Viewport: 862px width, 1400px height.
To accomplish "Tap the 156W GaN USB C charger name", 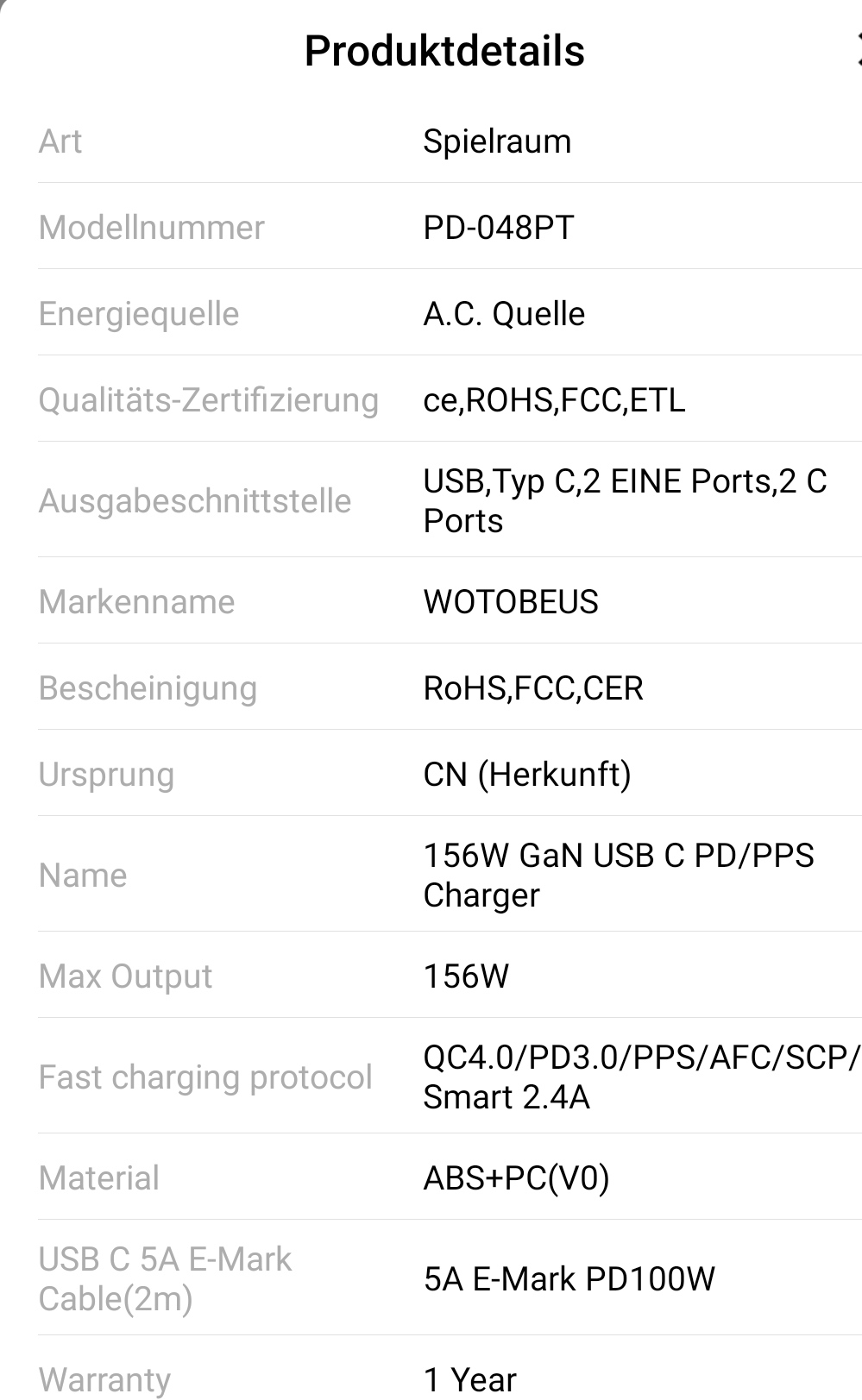I will (x=618, y=876).
